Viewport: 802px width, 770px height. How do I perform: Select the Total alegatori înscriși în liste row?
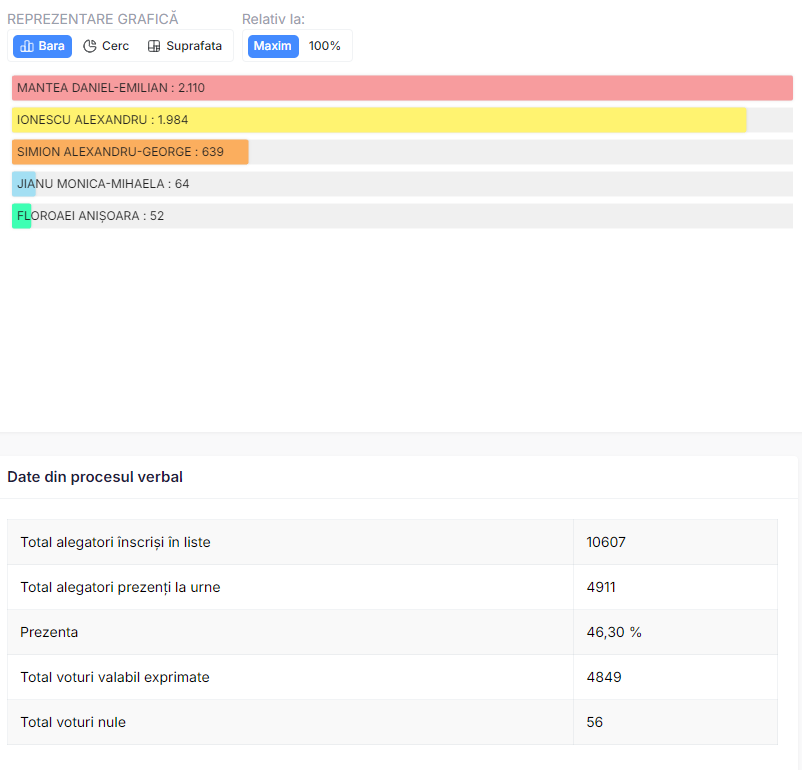pyautogui.click(x=392, y=542)
